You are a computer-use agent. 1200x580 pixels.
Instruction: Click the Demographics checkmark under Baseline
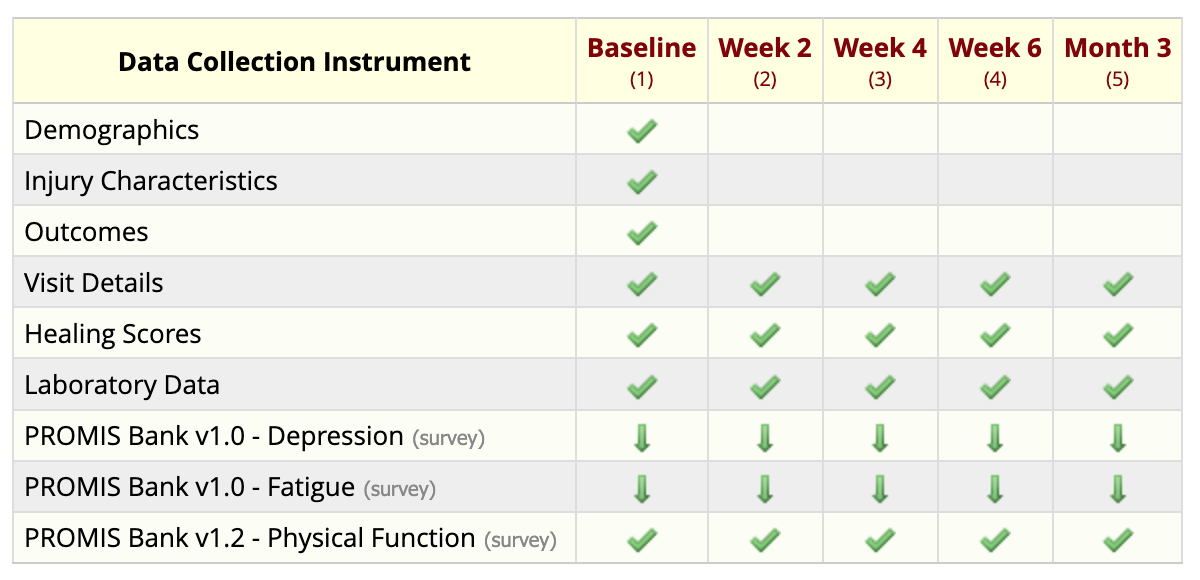pyautogui.click(x=642, y=130)
